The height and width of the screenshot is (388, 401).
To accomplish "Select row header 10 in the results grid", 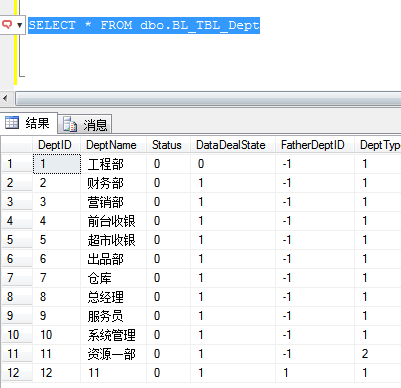I will (17, 335).
